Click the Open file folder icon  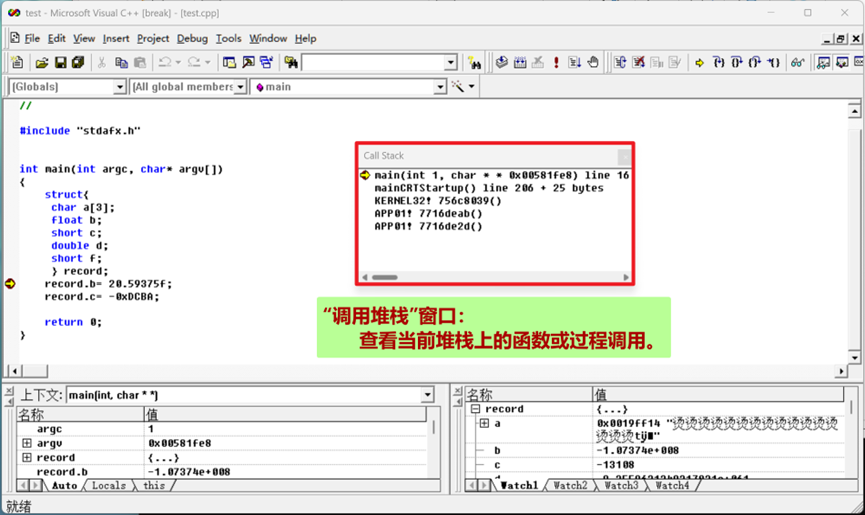click(41, 62)
